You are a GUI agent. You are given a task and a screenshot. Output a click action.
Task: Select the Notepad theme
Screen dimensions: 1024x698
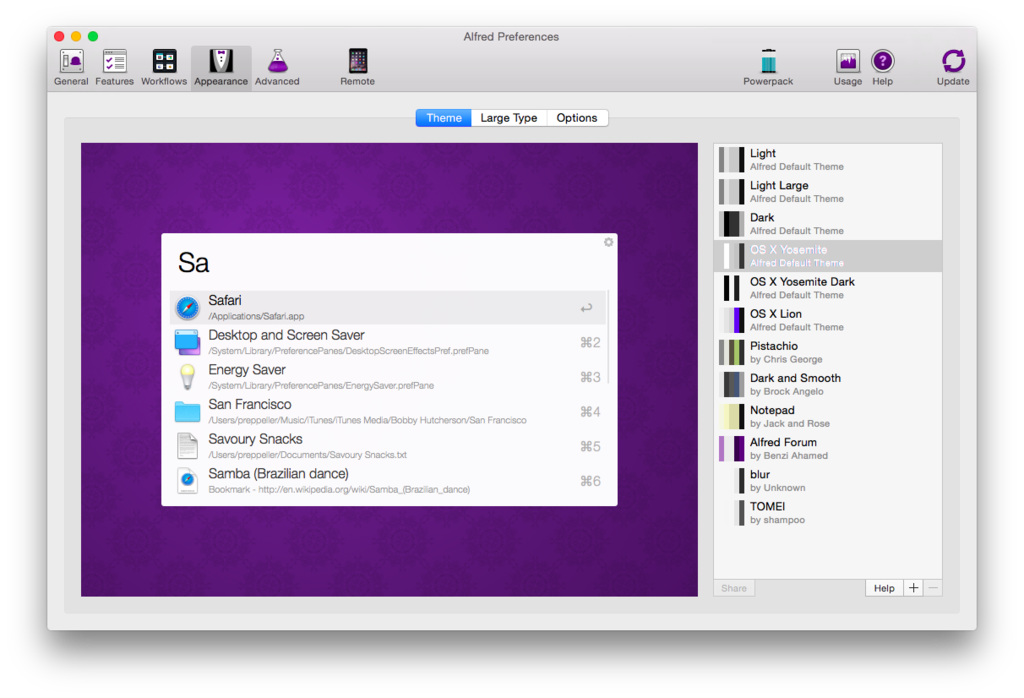pos(828,416)
